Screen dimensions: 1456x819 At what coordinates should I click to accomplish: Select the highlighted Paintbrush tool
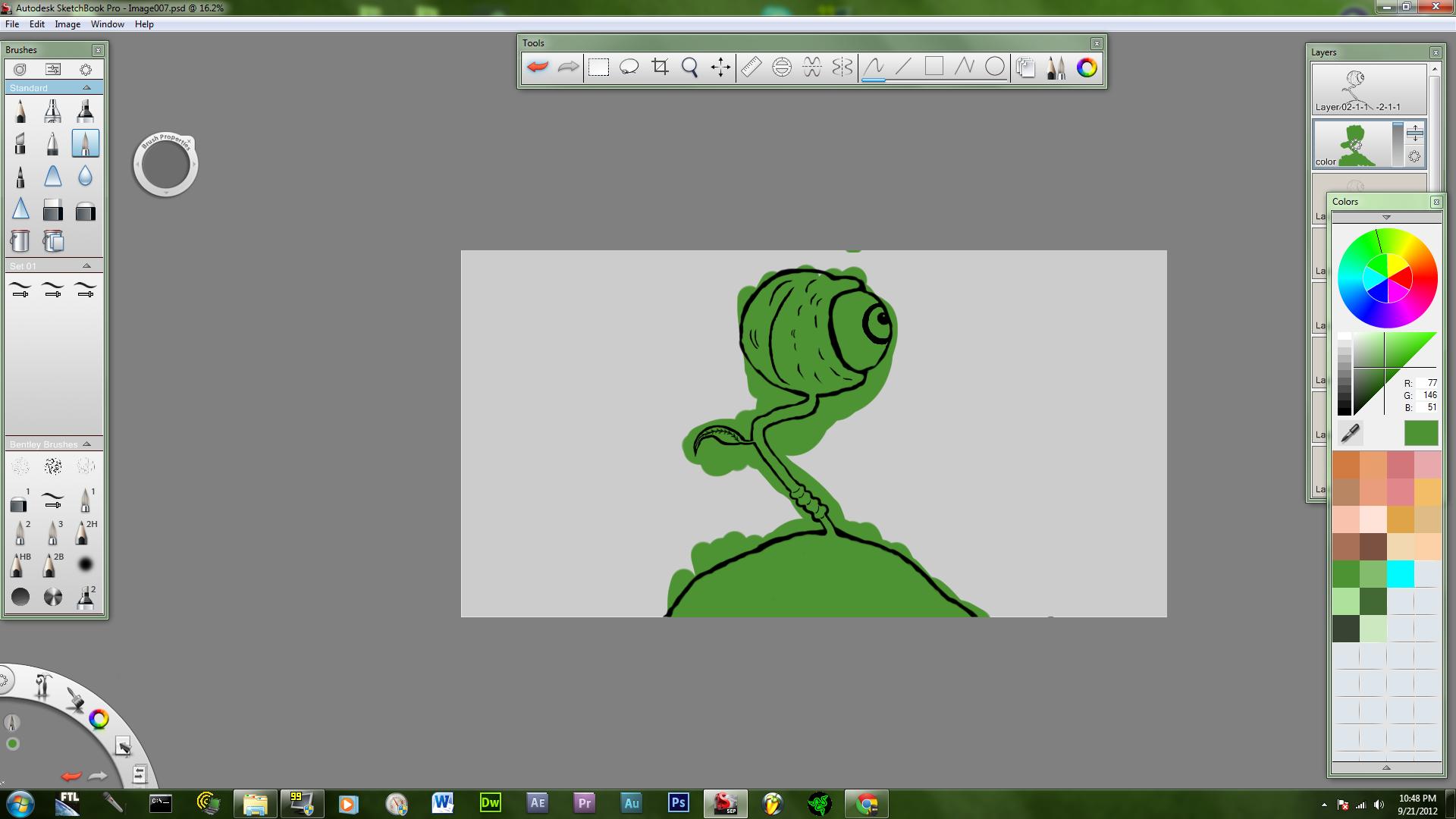coord(85,143)
